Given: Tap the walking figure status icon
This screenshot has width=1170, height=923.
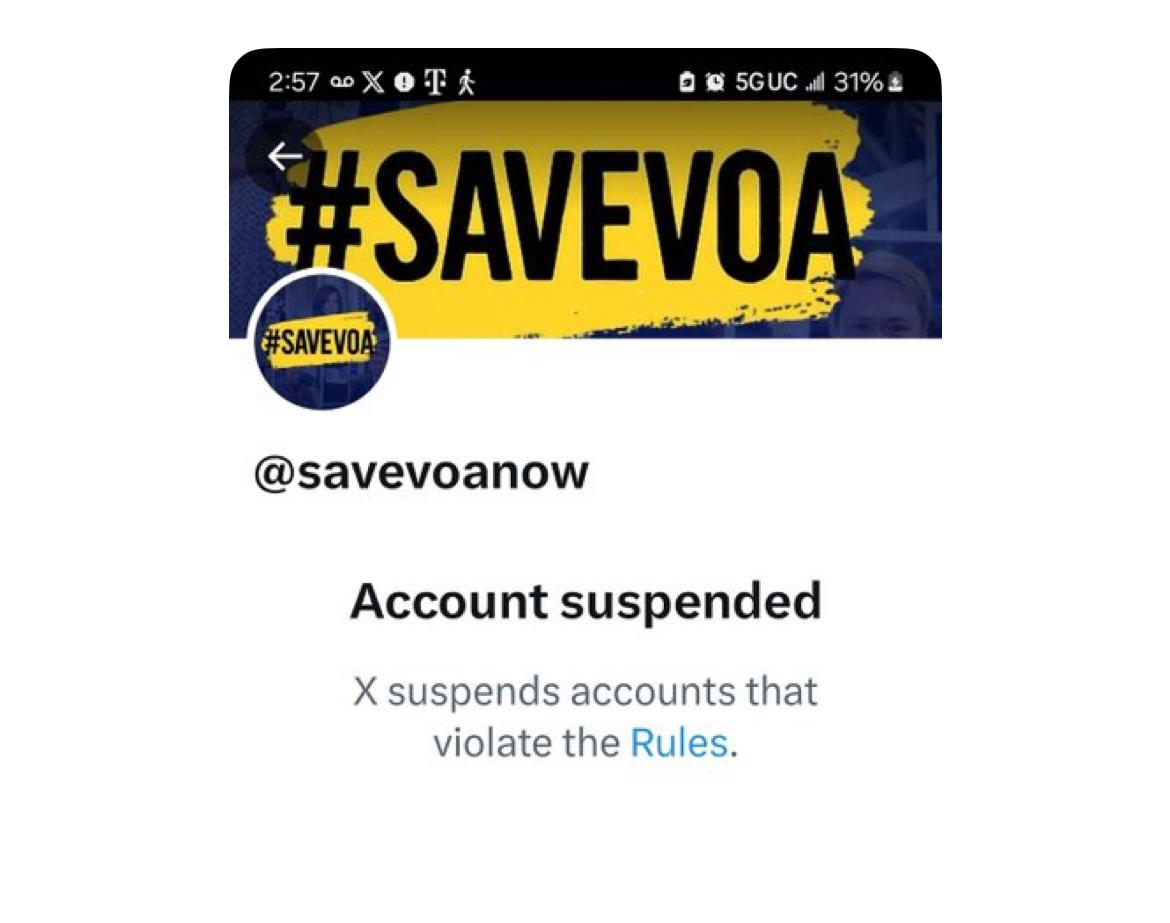Looking at the screenshot, I should (x=466, y=82).
